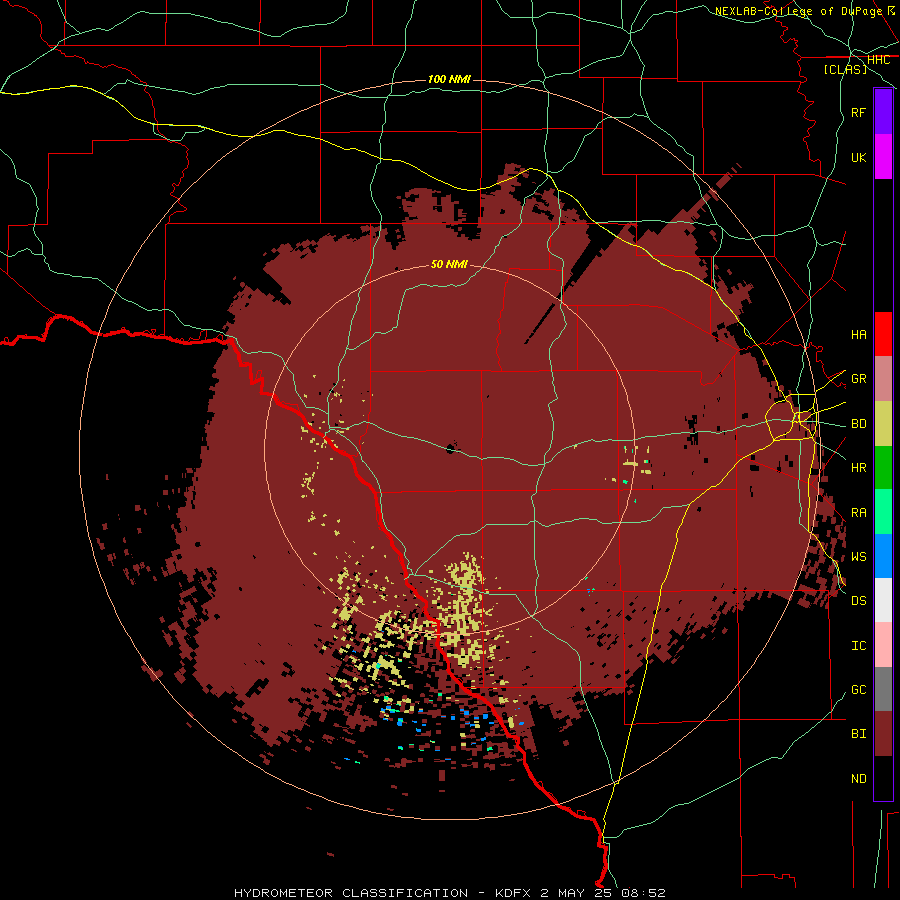Click the WS blue legend swatch

tap(883, 556)
